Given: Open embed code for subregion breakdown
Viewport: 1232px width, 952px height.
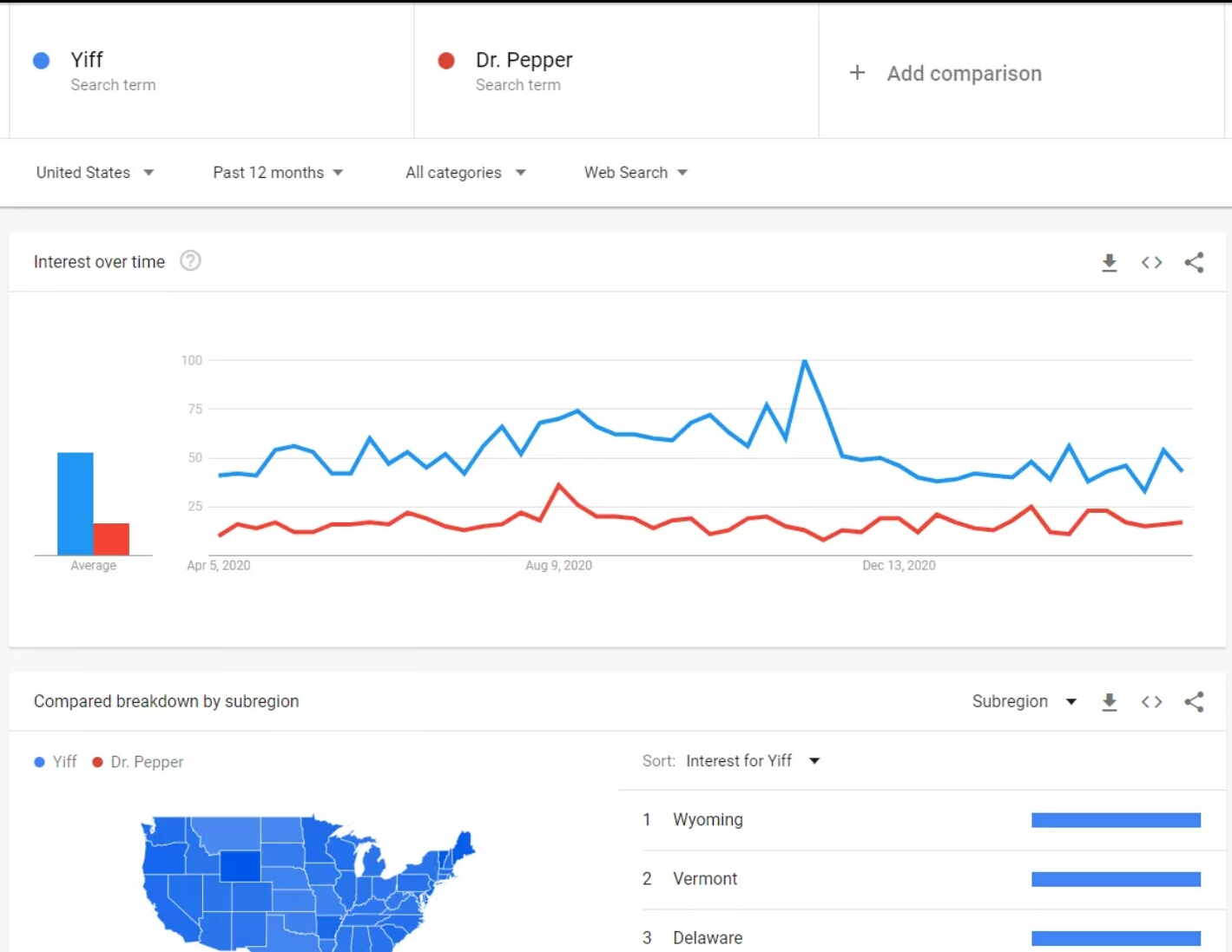Looking at the screenshot, I should click(1151, 701).
